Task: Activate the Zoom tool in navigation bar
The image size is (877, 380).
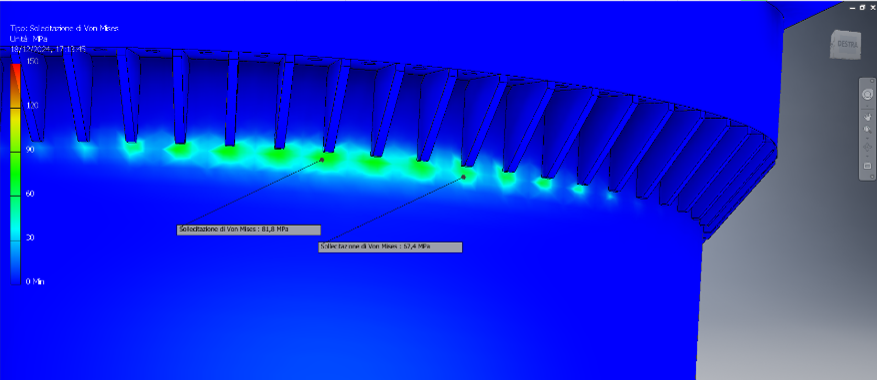Action: pos(867,129)
